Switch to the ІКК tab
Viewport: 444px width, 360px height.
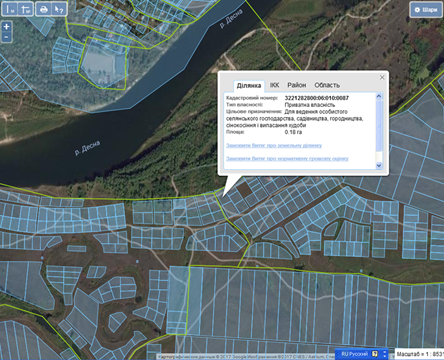[274, 85]
